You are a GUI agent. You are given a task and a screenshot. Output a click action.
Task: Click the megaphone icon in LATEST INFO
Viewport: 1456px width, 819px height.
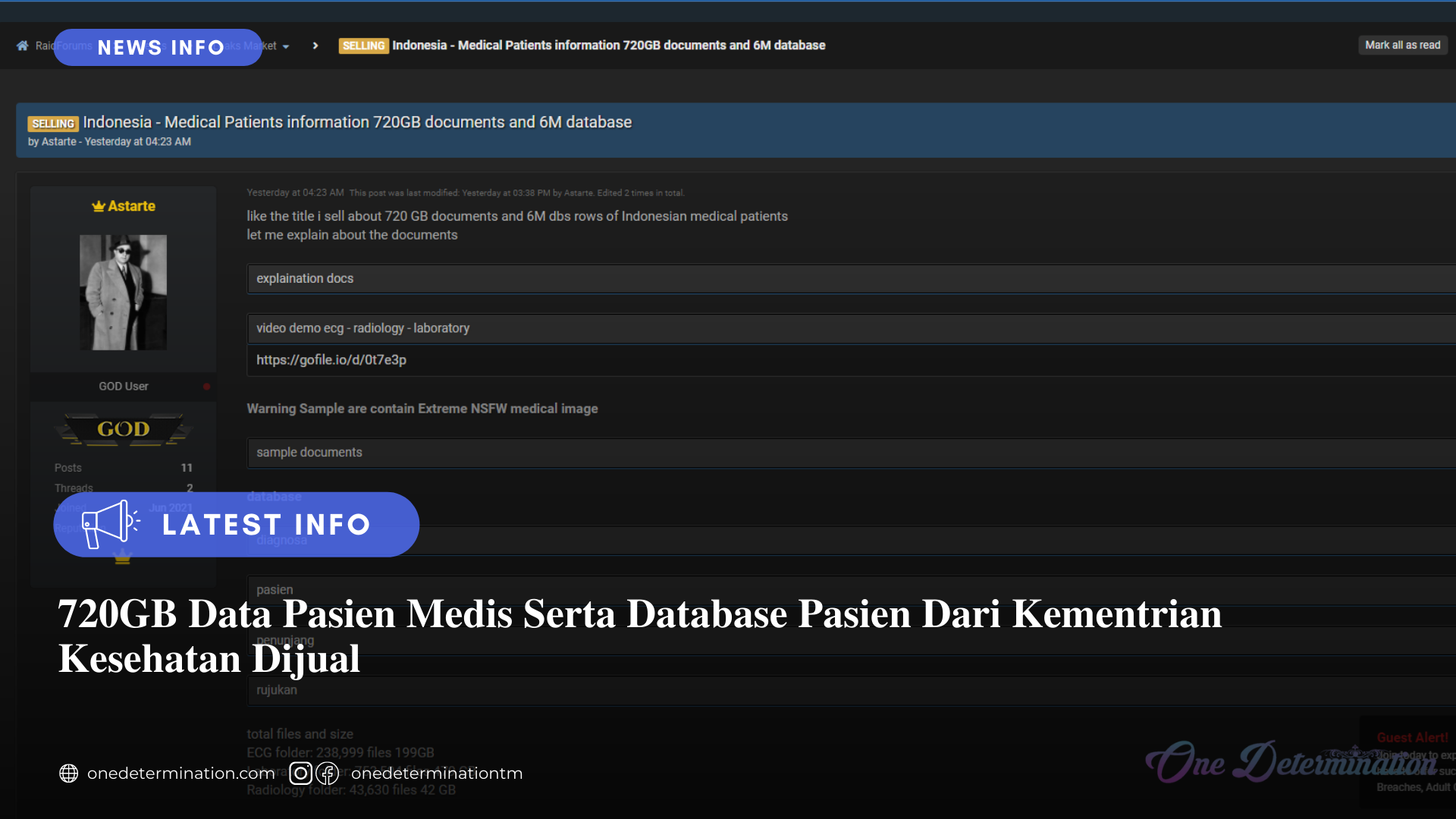111,524
